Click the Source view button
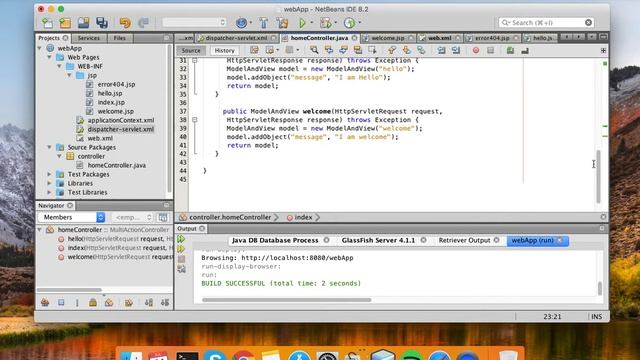Screen dimensions: 640x360 [x=191, y=51]
